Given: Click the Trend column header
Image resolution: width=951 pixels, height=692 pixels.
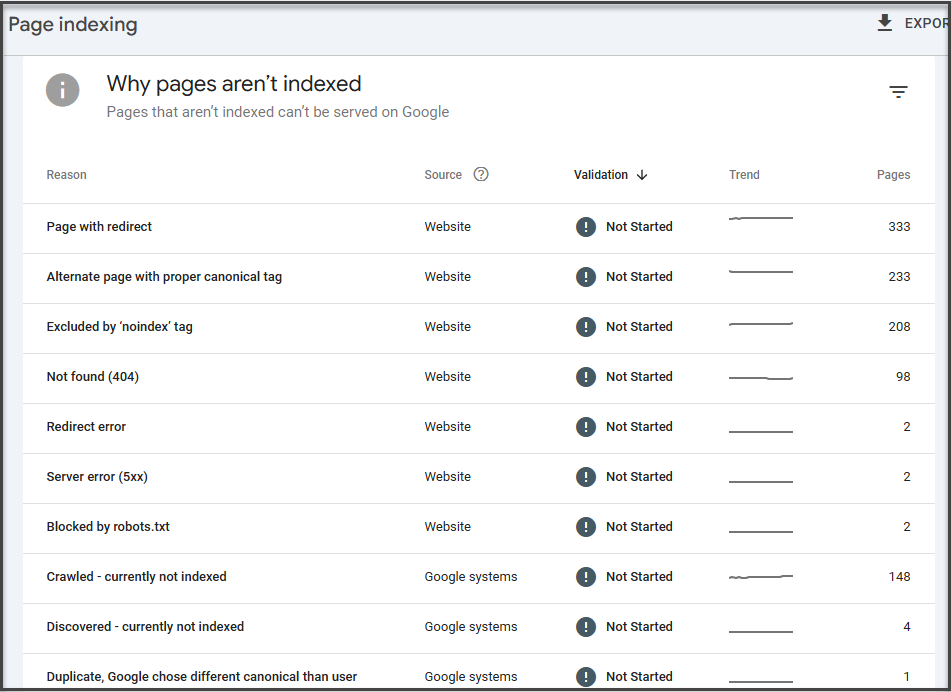Looking at the screenshot, I should coord(744,175).
